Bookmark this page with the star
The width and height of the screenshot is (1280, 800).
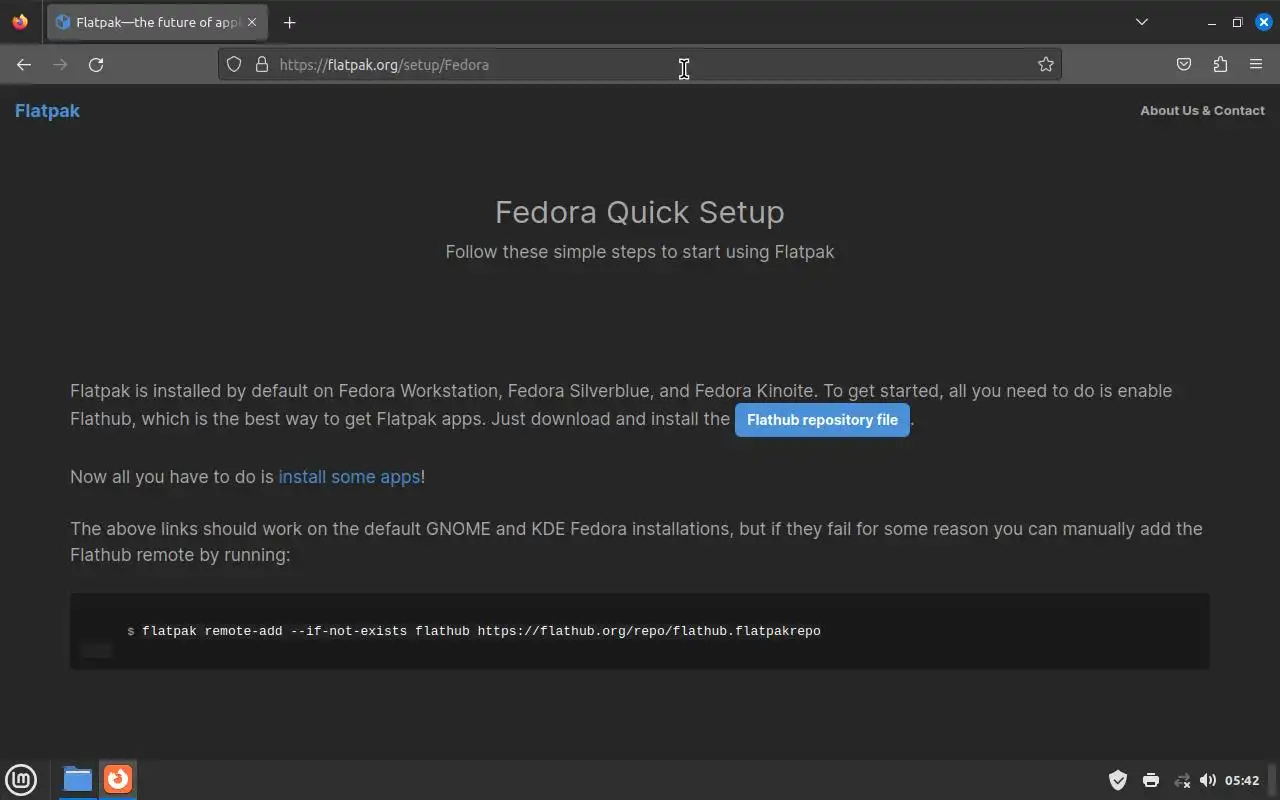click(x=1046, y=64)
